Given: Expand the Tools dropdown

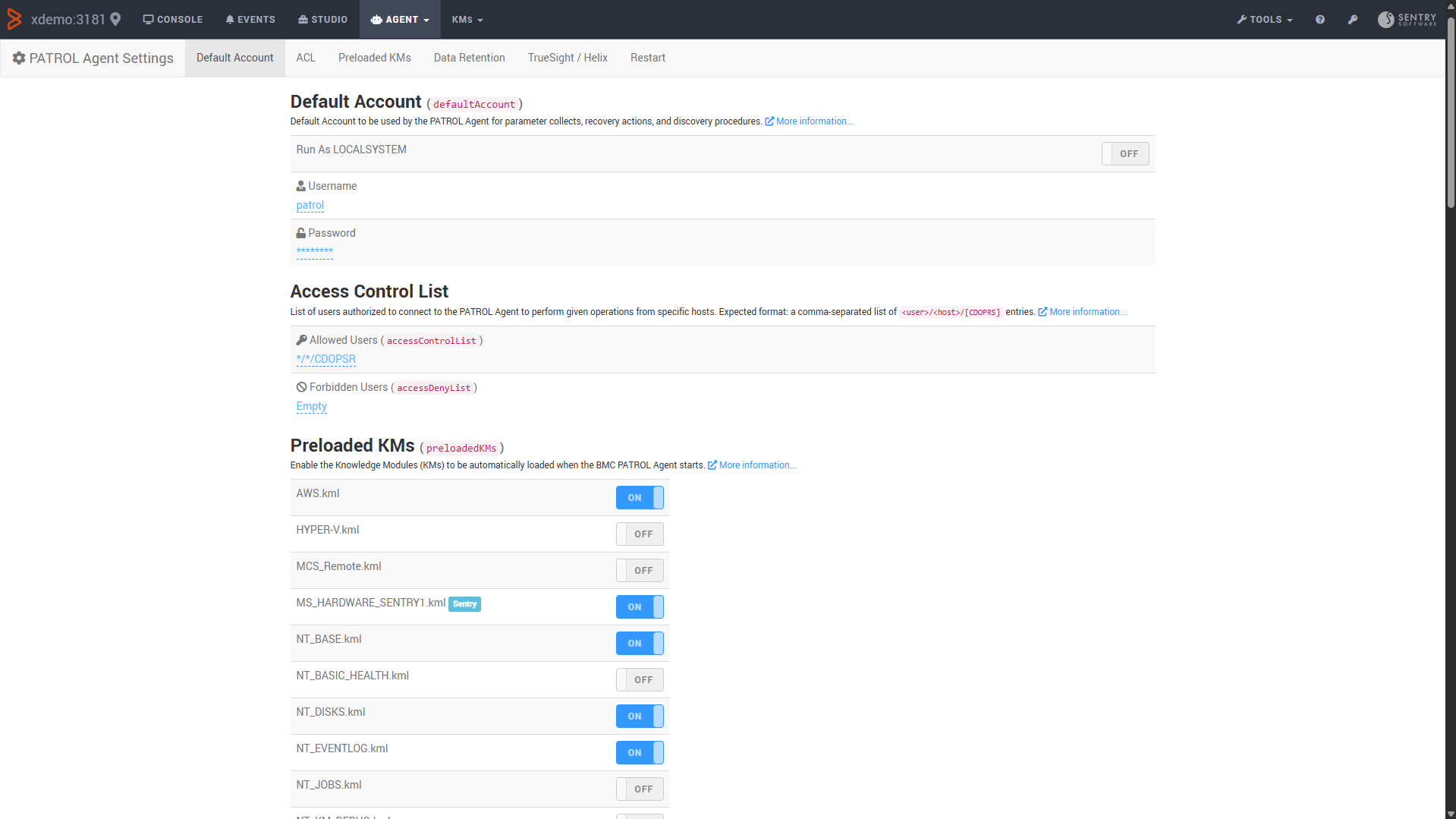Looking at the screenshot, I should click(x=1265, y=20).
